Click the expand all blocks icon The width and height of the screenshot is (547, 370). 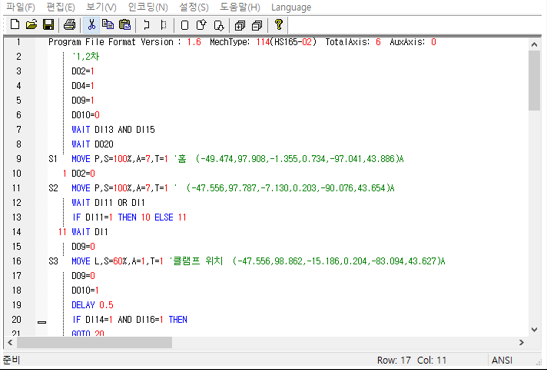[x=240, y=25]
